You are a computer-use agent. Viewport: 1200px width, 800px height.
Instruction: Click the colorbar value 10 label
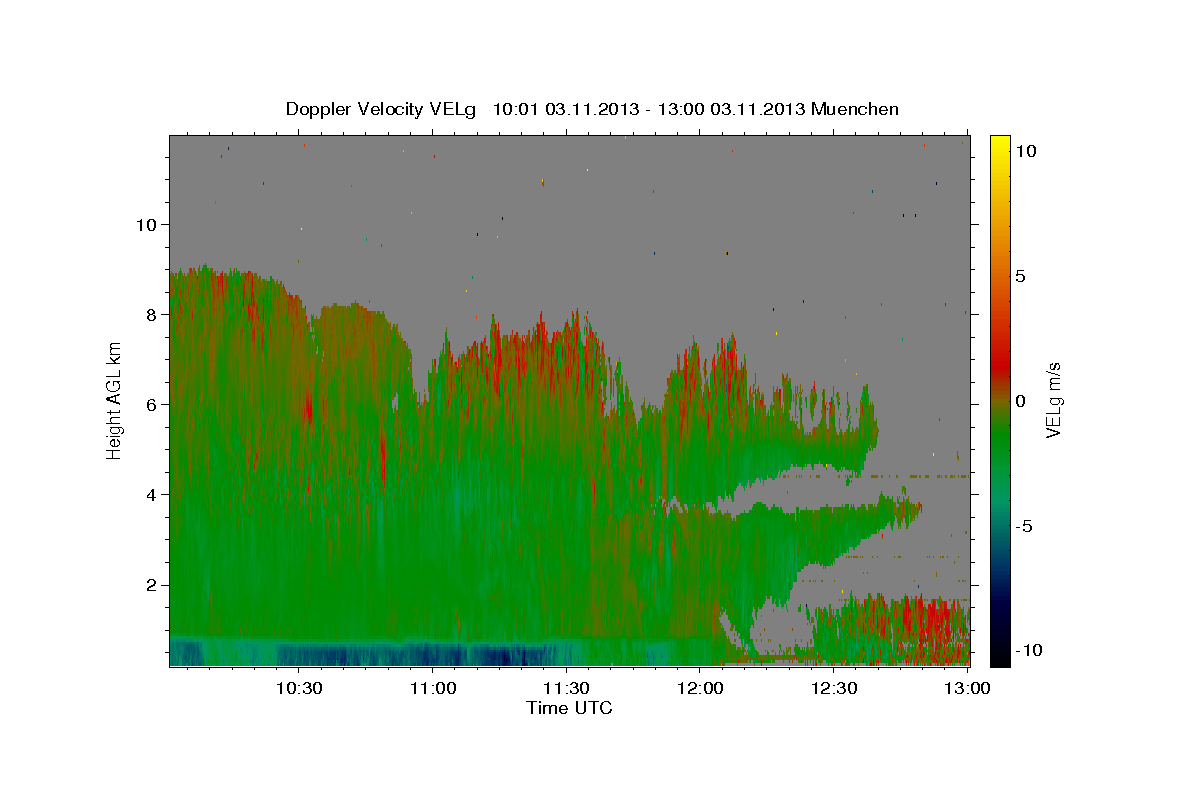(x=1025, y=151)
